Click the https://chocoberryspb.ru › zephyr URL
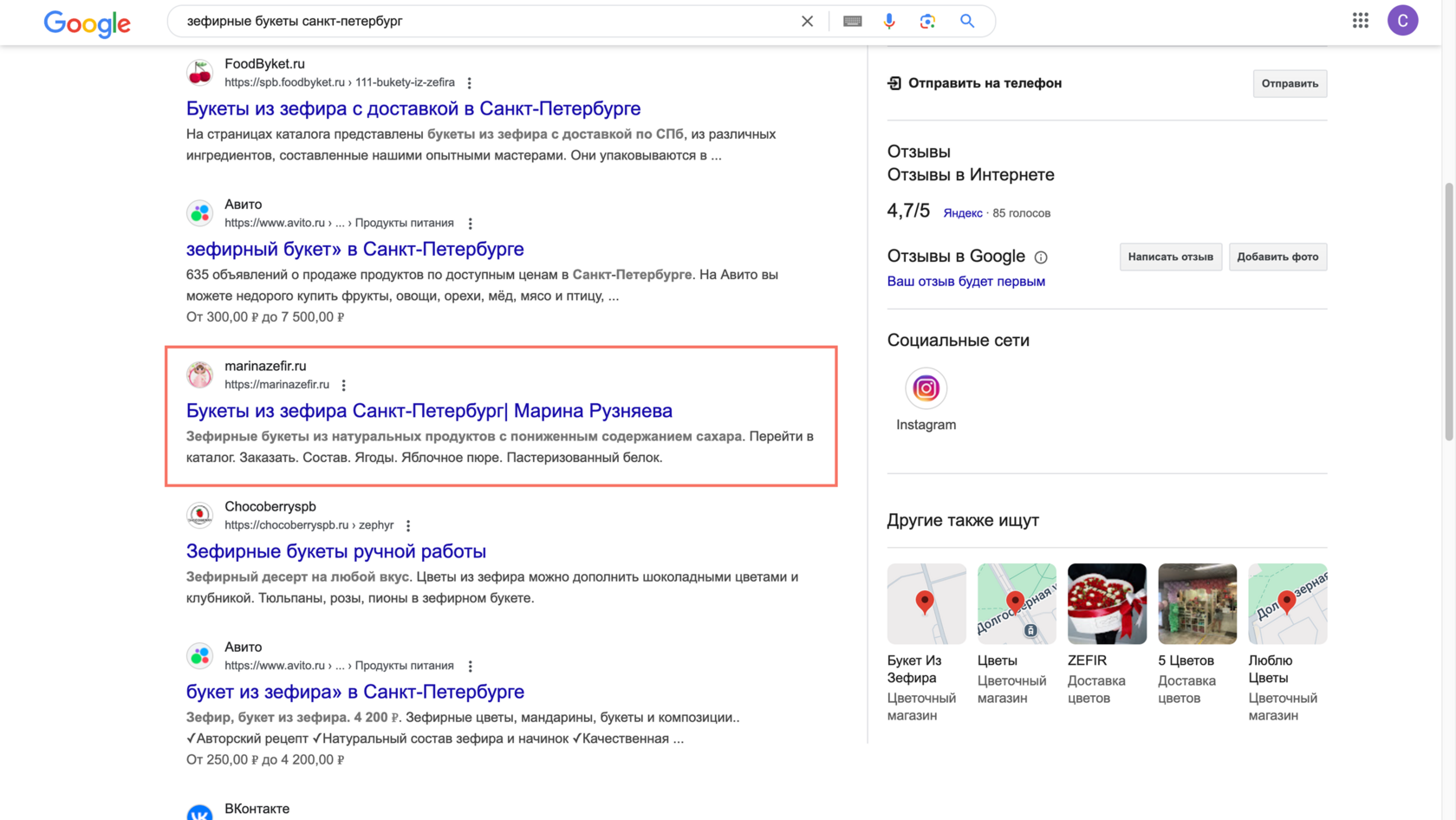 (x=309, y=525)
